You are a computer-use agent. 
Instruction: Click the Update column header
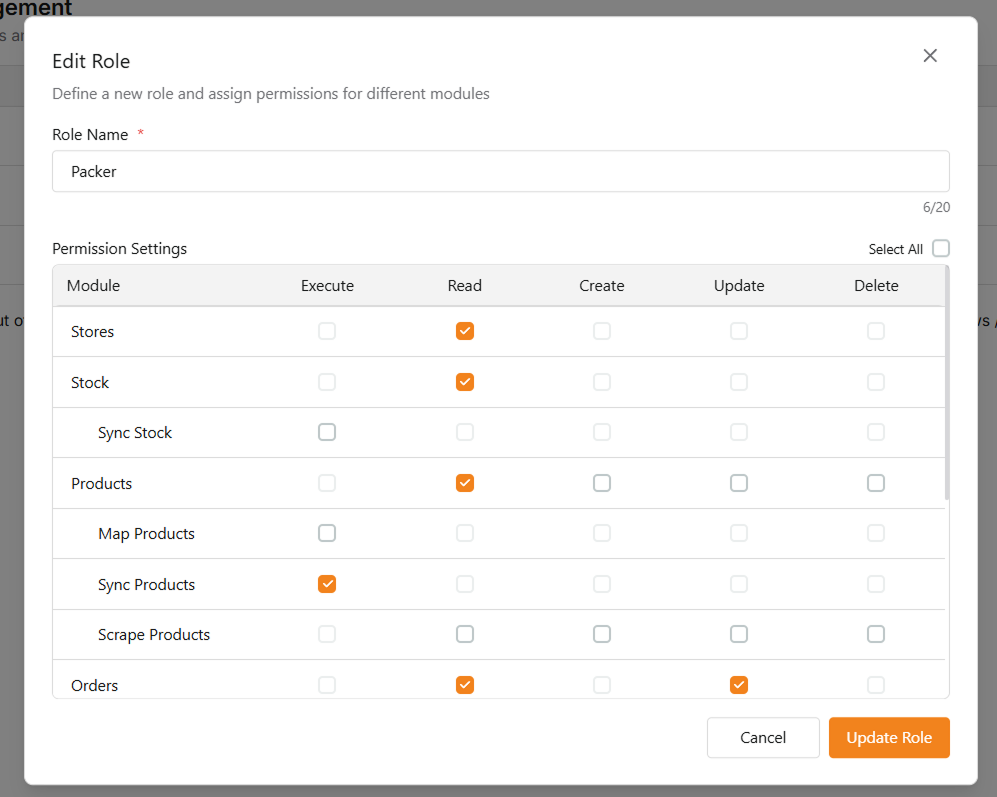point(739,286)
